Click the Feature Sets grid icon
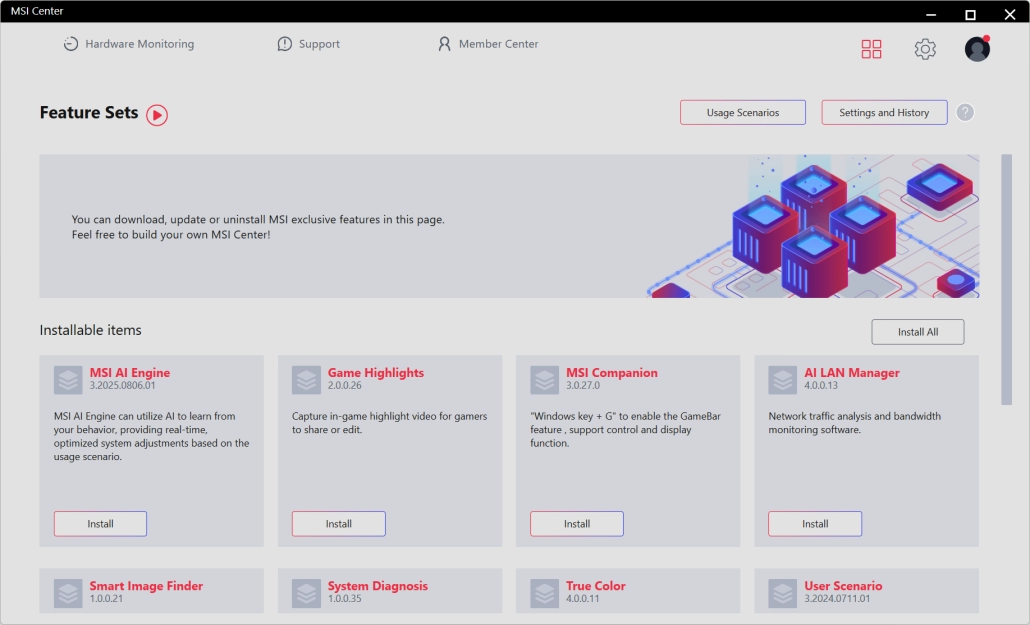 tap(871, 49)
